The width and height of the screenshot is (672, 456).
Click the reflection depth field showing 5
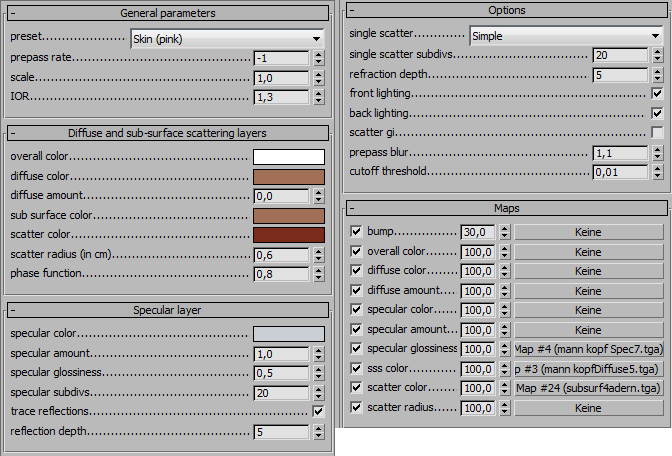pyautogui.click(x=282, y=432)
